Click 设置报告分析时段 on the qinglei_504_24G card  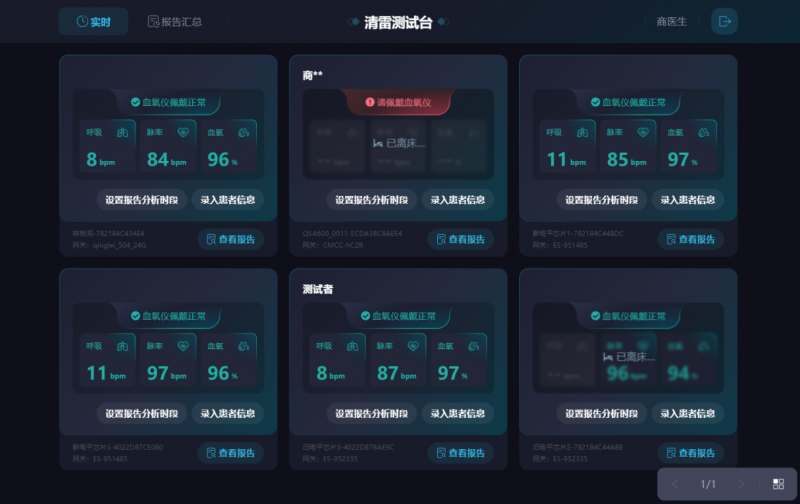click(142, 199)
